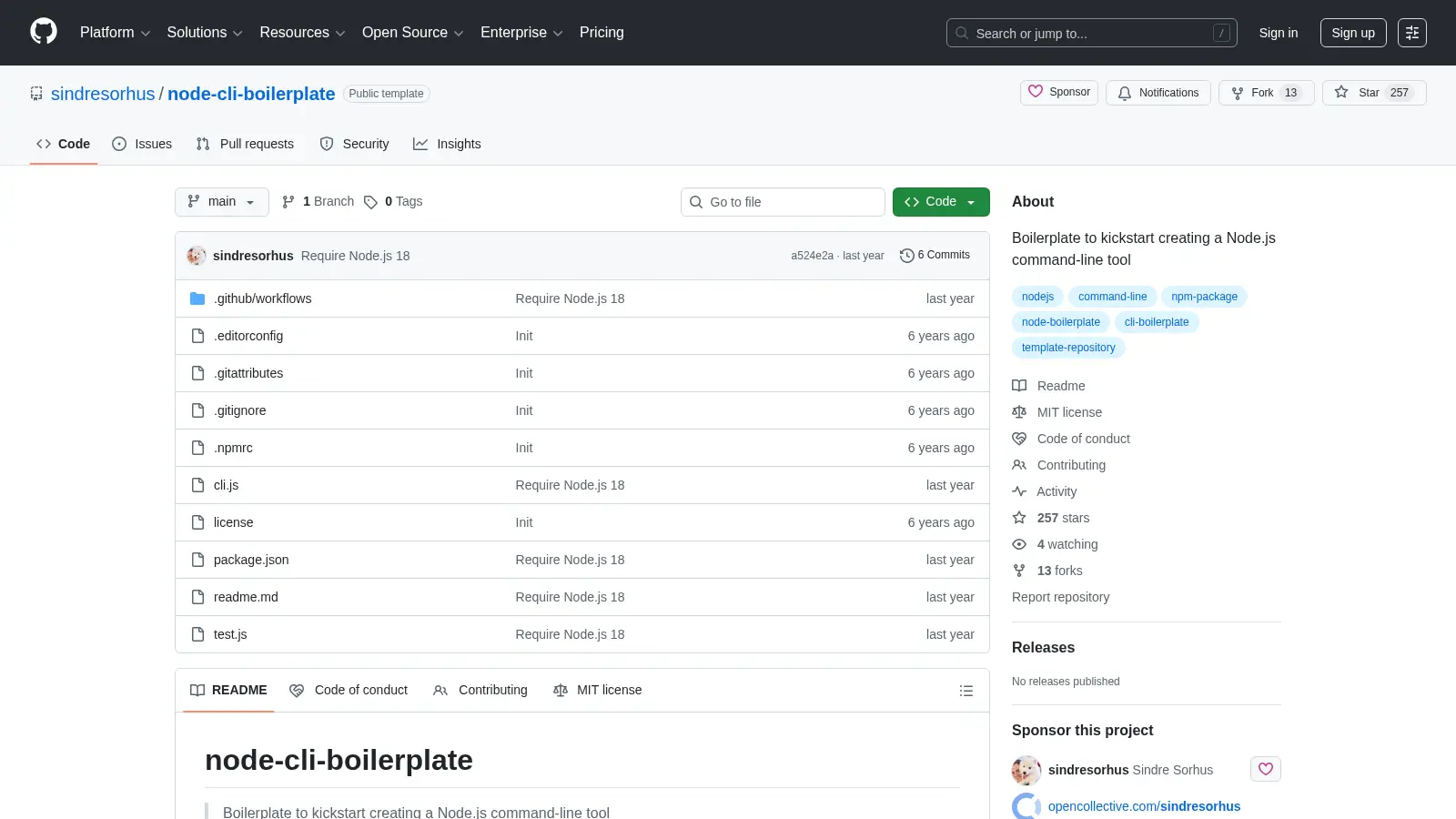Select the Code repository tab
Screen dimensions: 1456x819
pyautogui.click(x=63, y=144)
